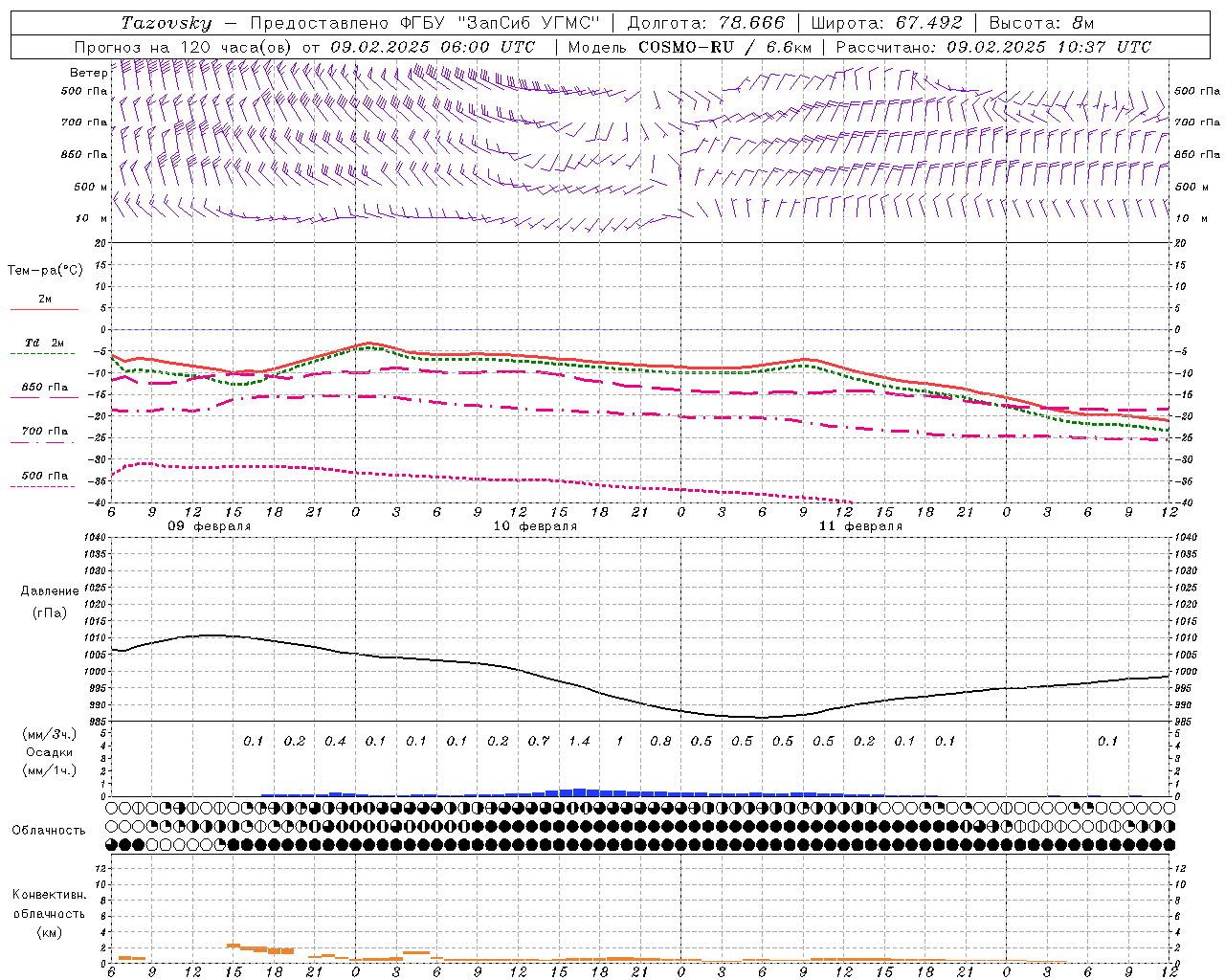Click the '1' precipitation value after 1.4
Screen dimensions: 1225x980
pos(620,742)
